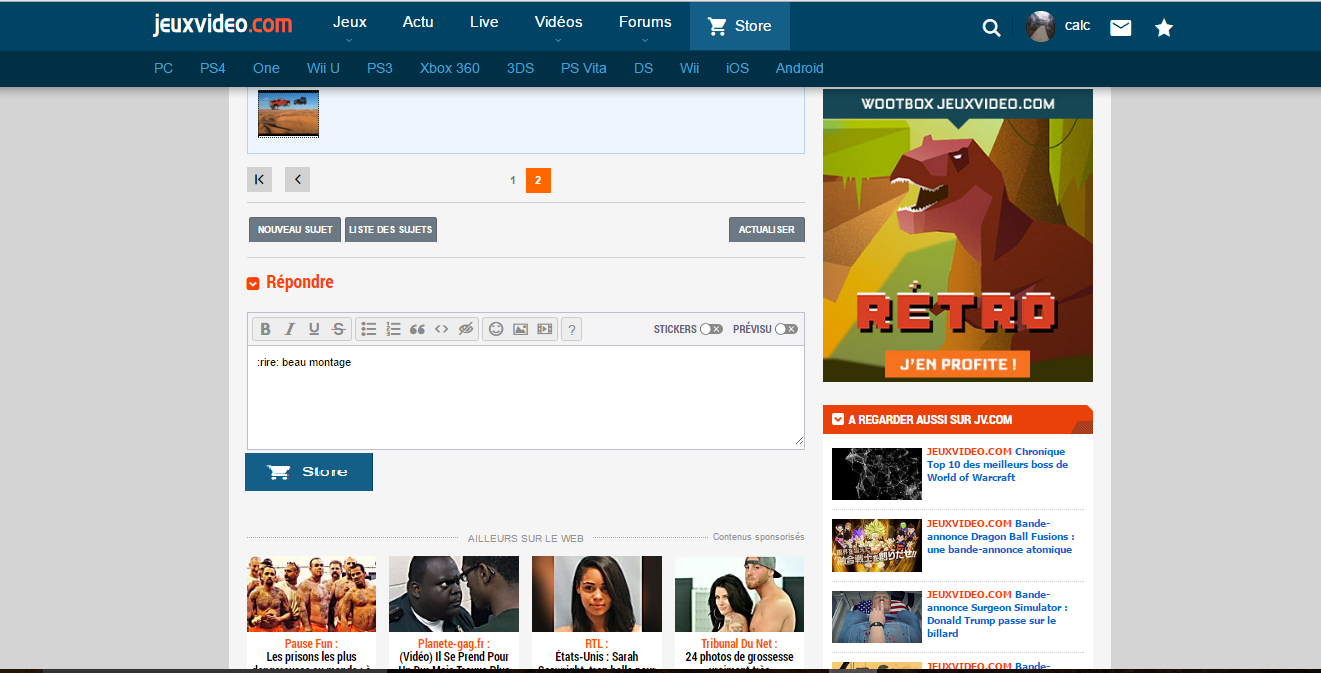Open Tribunal Du Net grossesse photos article
The width and height of the screenshot is (1321, 673).
(740, 612)
